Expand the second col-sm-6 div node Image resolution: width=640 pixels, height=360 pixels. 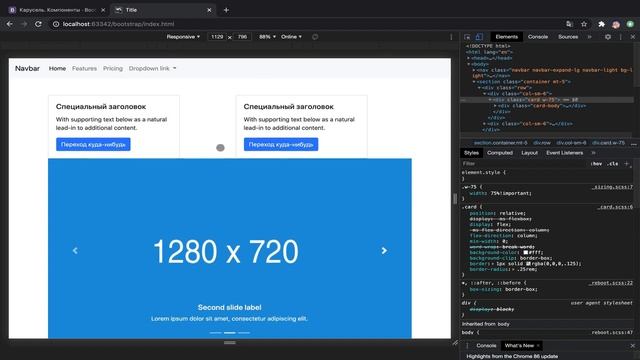pos(484,124)
